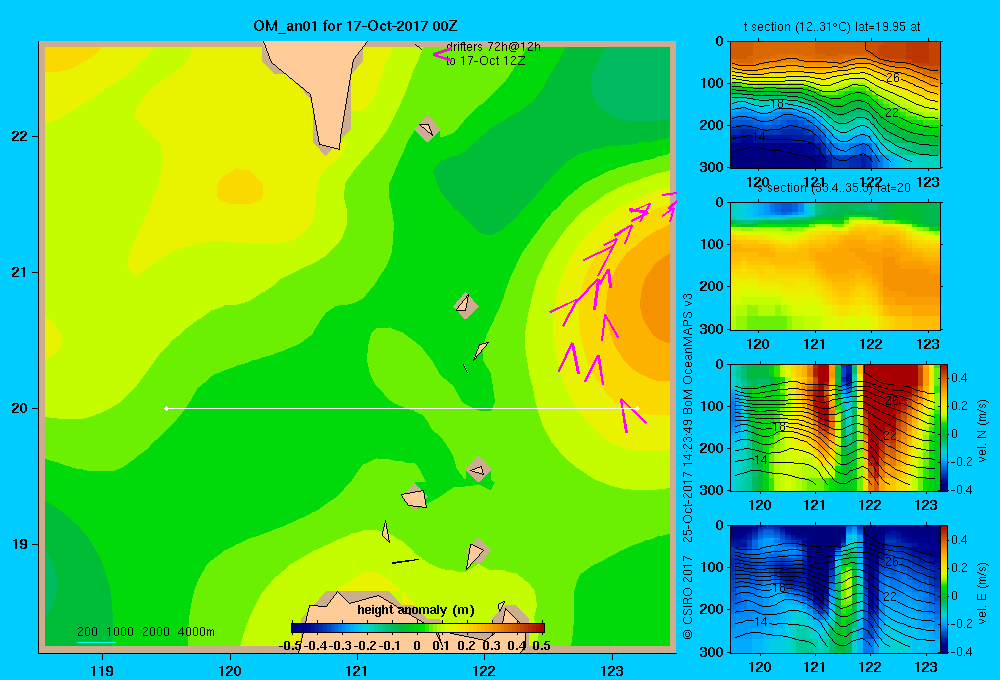
Task: Click latitude label 19 on main map
Action: tap(20, 544)
